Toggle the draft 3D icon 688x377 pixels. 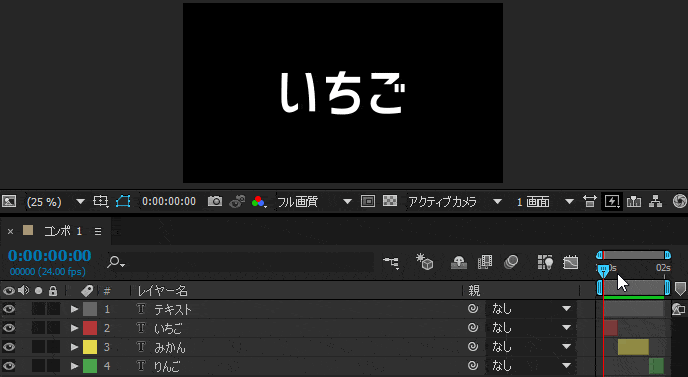coord(425,262)
